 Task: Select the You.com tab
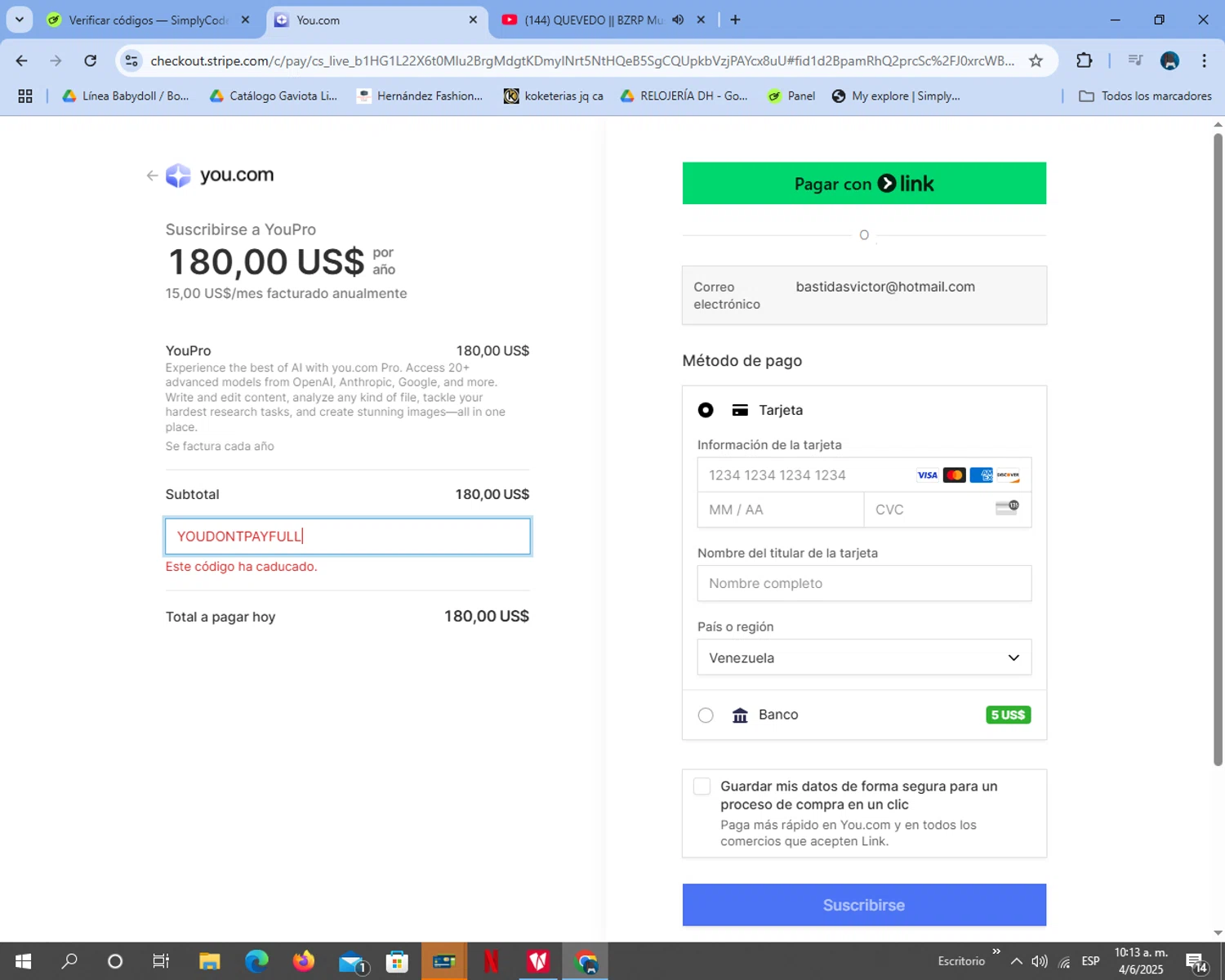[x=376, y=20]
